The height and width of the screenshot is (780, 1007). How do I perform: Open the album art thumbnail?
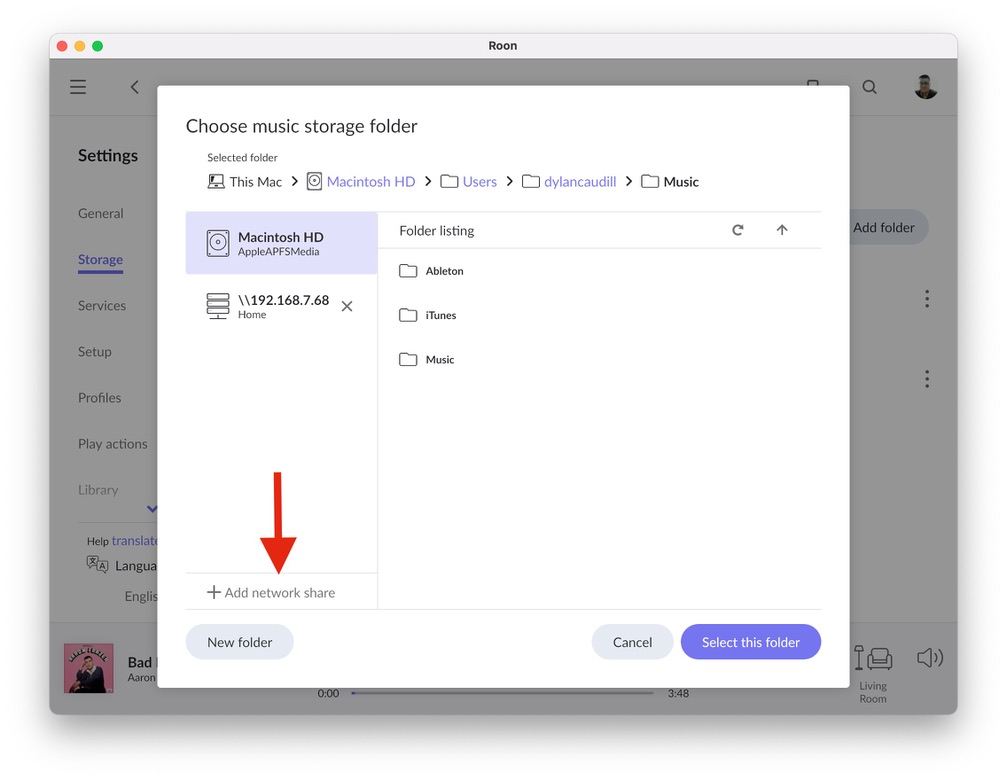click(x=89, y=668)
